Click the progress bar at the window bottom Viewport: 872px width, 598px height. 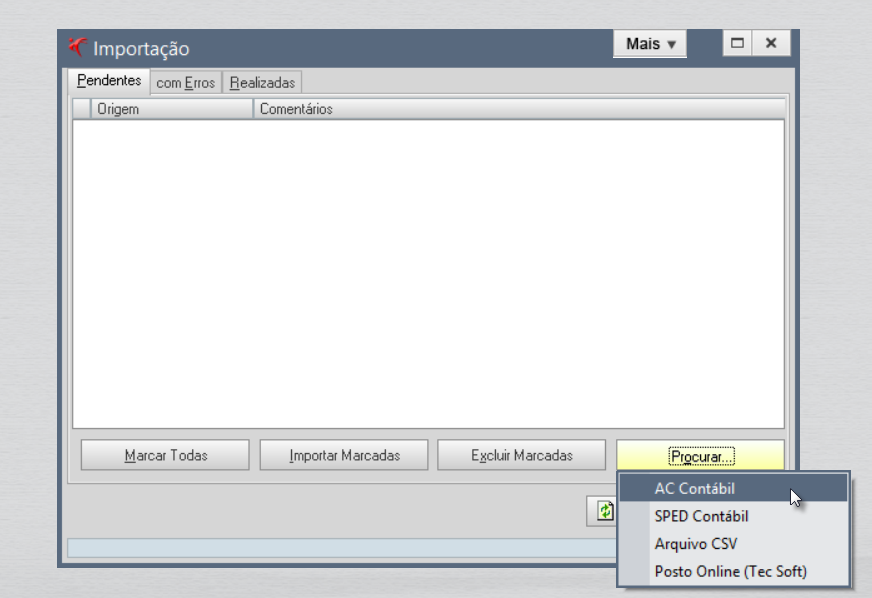340,548
